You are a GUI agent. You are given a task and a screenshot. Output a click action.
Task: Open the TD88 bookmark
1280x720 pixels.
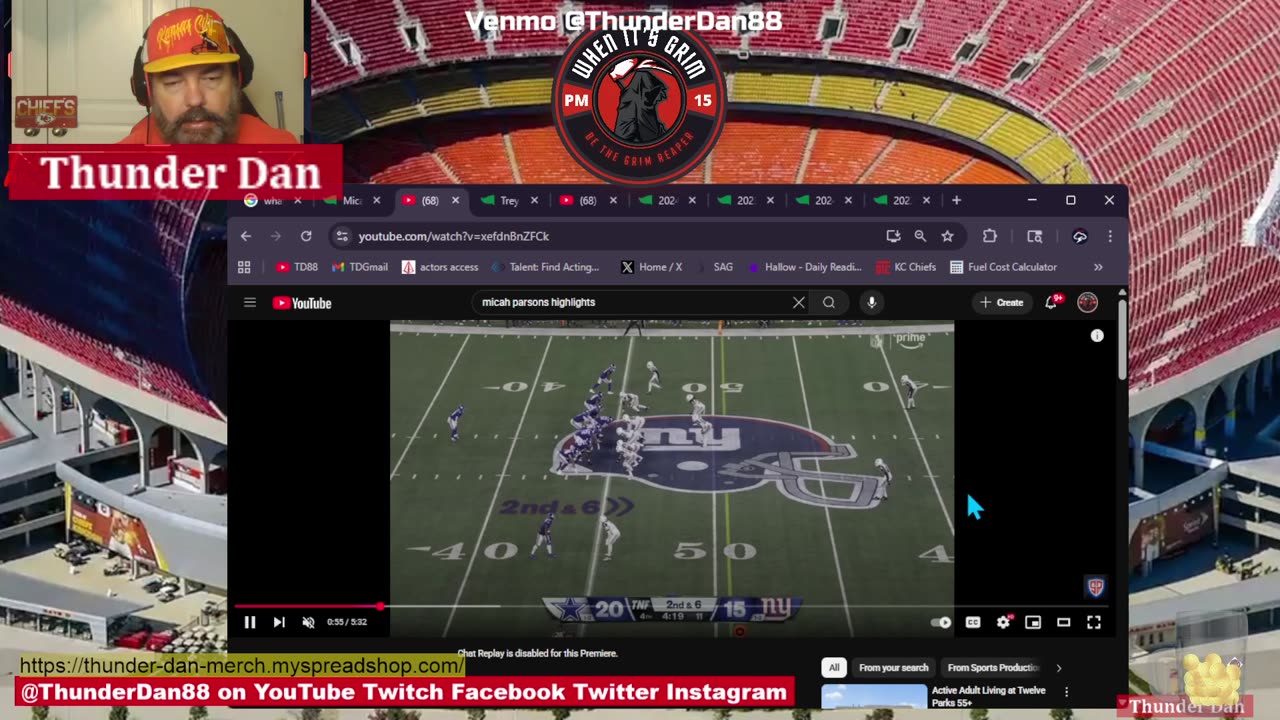[297, 267]
